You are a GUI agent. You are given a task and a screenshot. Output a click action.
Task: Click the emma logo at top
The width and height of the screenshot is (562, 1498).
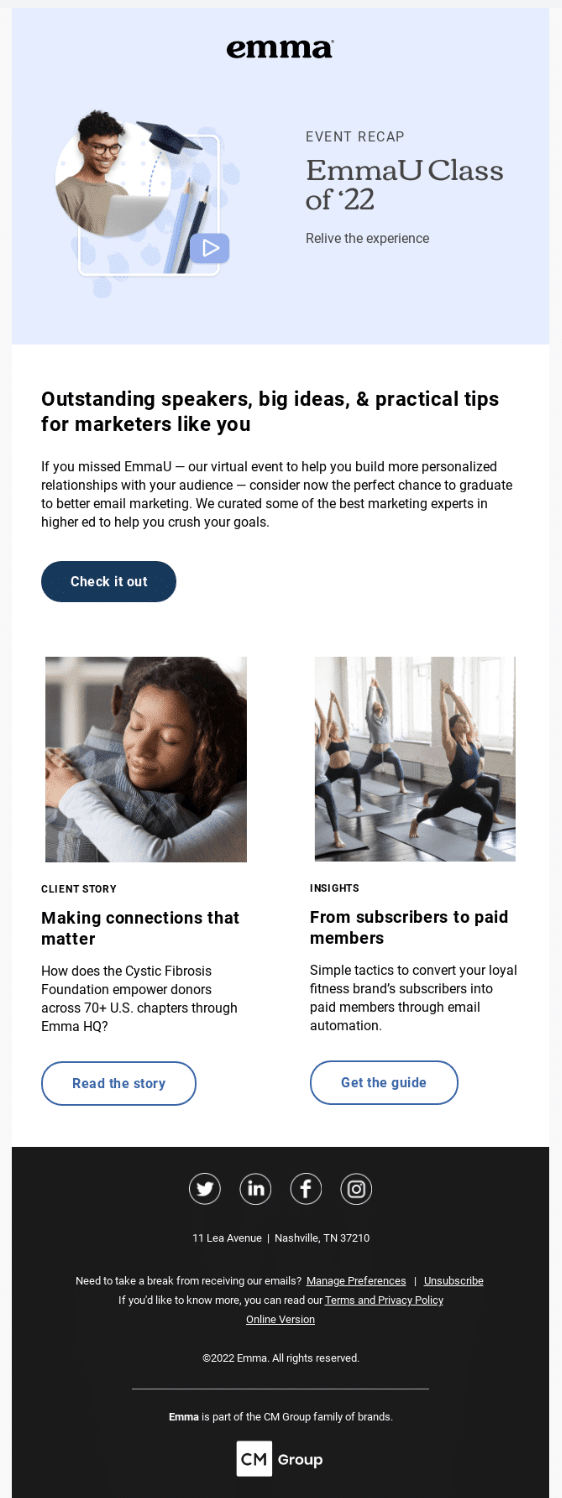tap(280, 48)
